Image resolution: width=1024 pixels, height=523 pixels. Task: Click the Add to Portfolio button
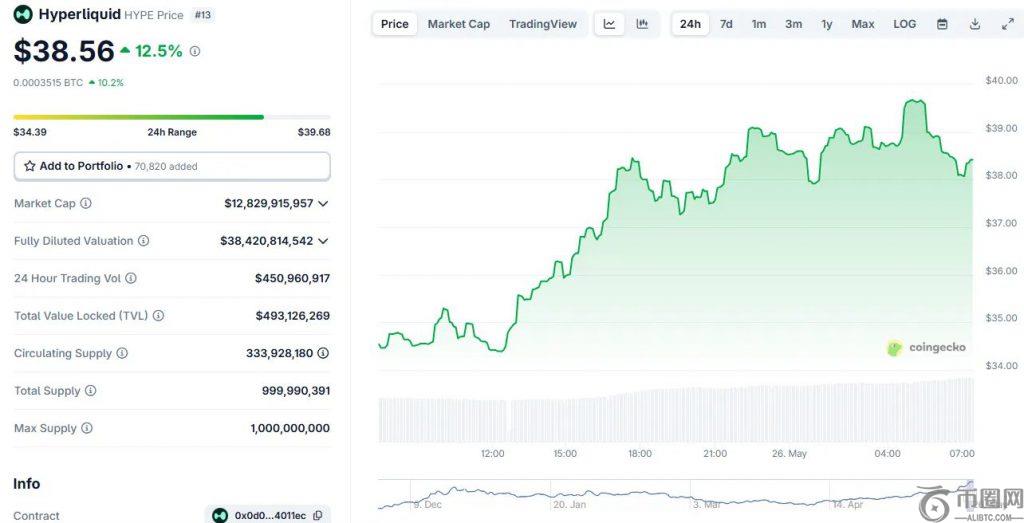tap(172, 166)
